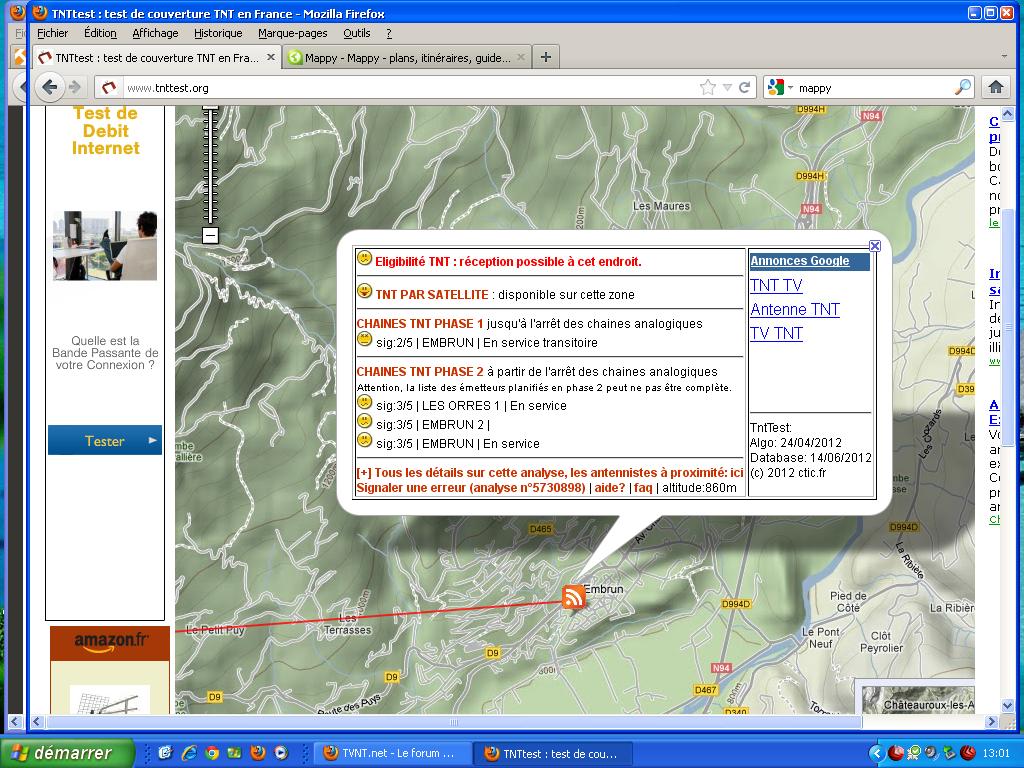The width and height of the screenshot is (1024, 768).
Task: Click the Google search engine icon
Action: tap(776, 88)
